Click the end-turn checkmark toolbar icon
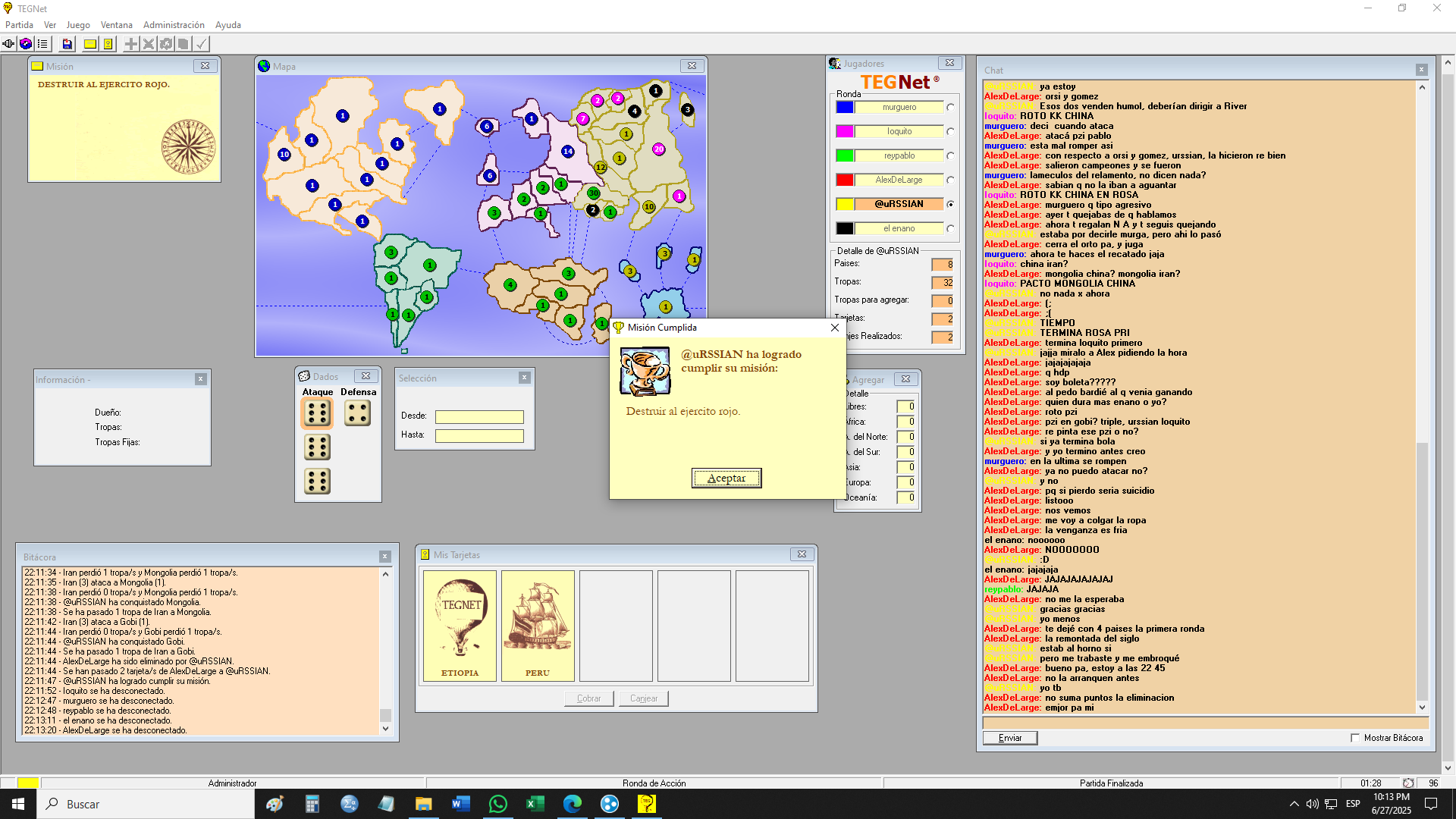Viewport: 1456px width, 819px height. [x=201, y=44]
